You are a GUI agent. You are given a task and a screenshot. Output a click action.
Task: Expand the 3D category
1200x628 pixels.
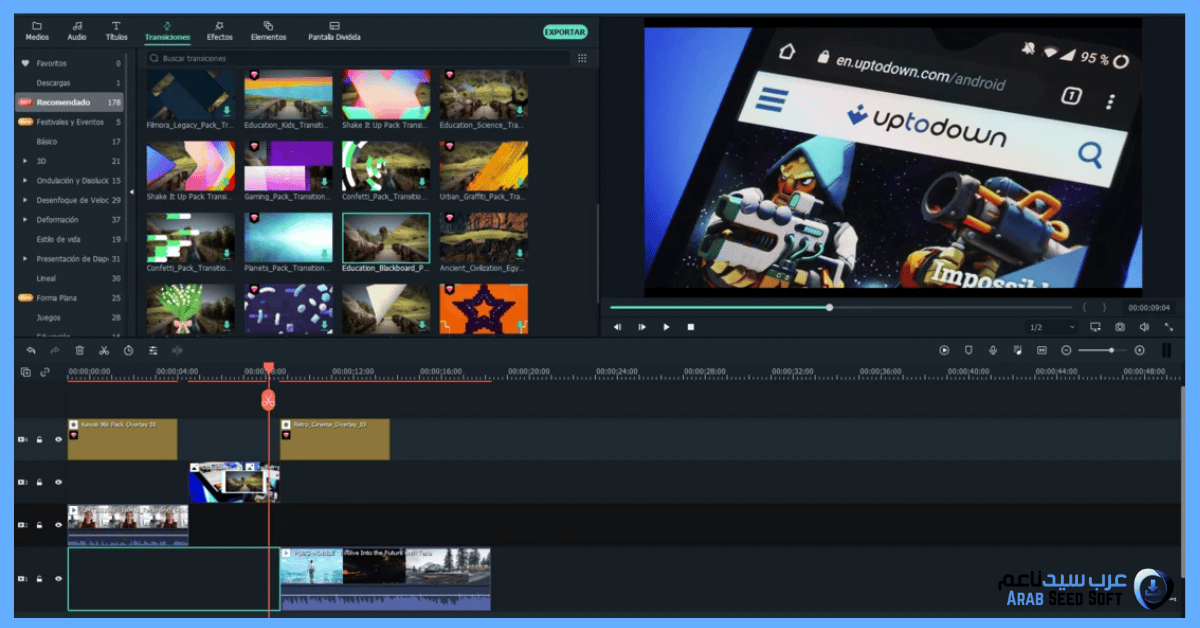(25, 161)
